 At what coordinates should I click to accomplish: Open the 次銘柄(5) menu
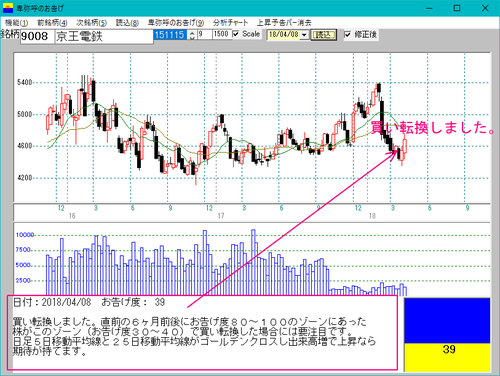click(x=91, y=23)
